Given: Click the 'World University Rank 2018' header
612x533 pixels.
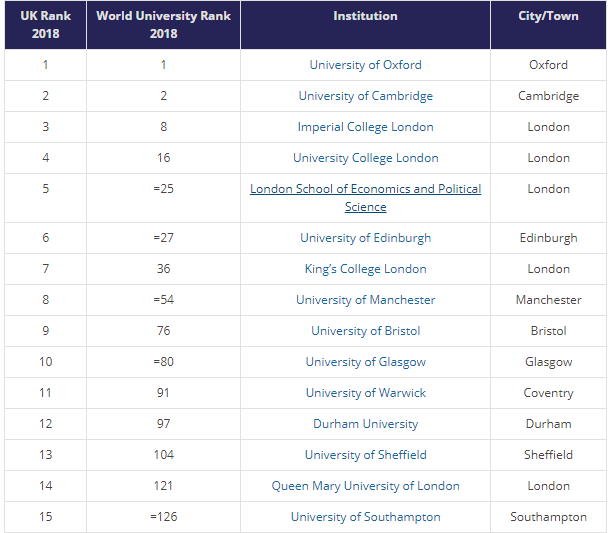Looking at the screenshot, I should [x=164, y=25].
